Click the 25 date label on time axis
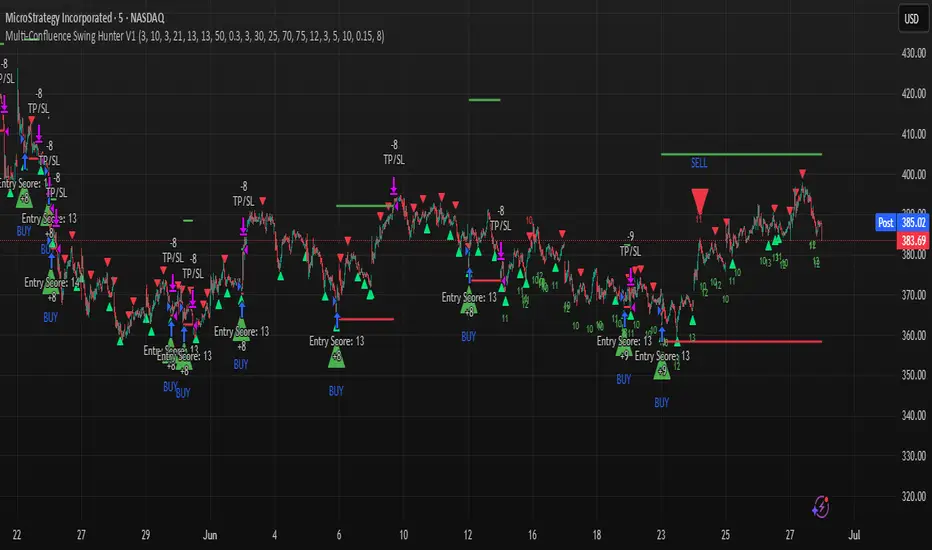932x550 pixels. pos(725,535)
